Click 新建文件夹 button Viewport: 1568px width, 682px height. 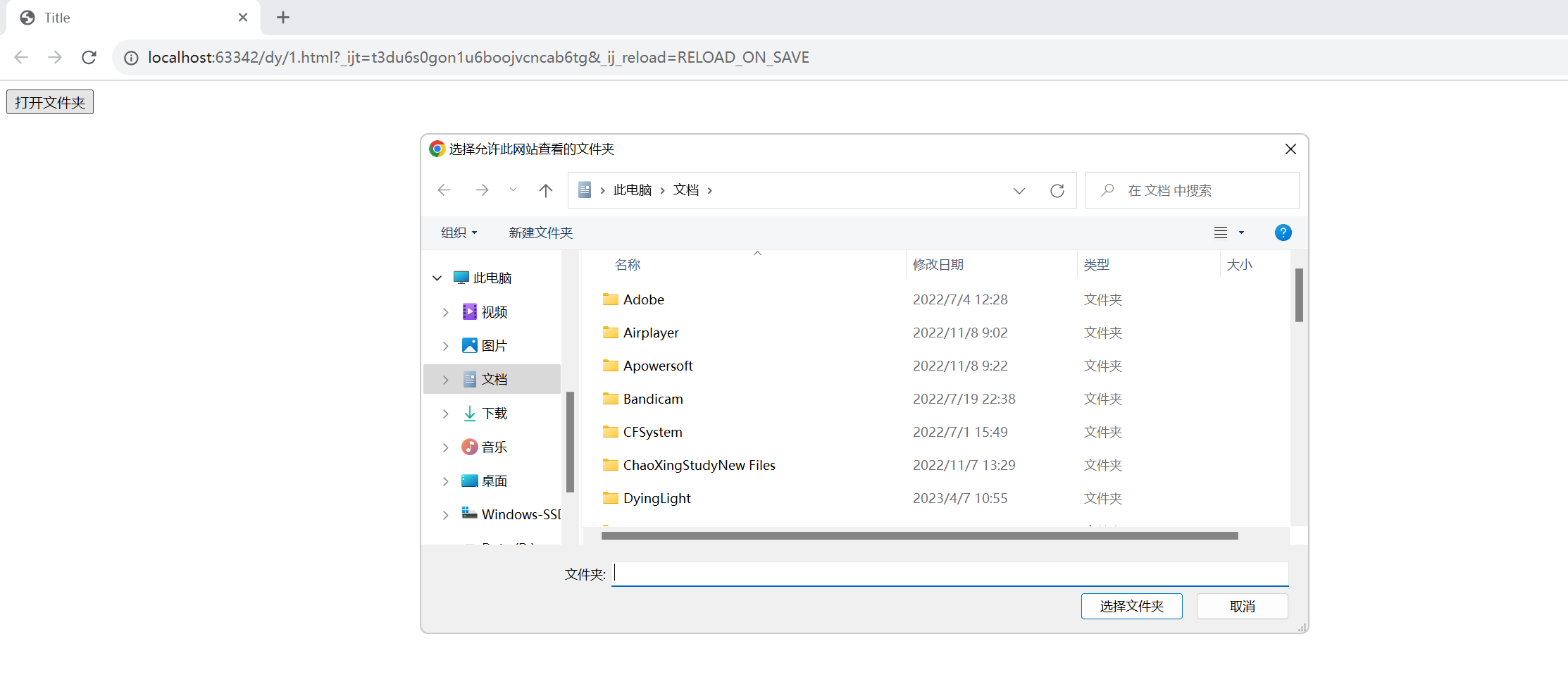click(541, 232)
